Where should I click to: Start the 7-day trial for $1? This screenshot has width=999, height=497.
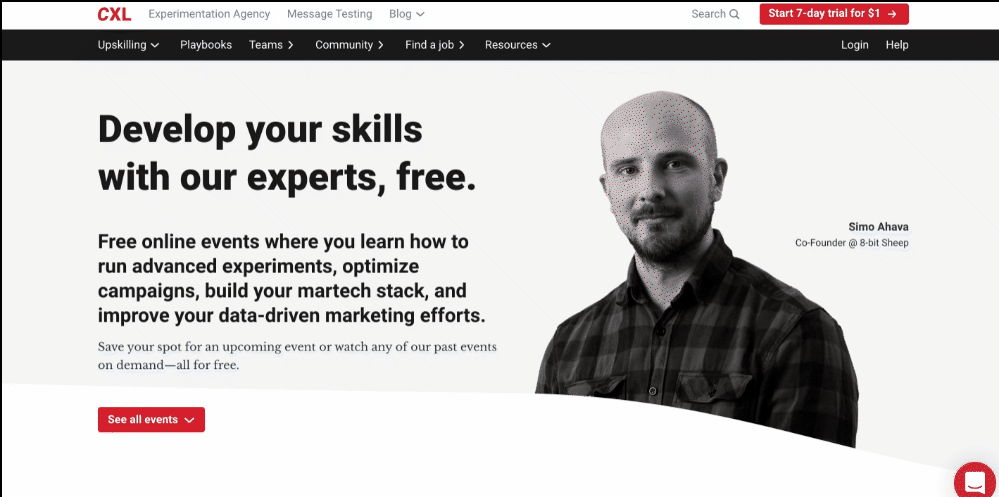tap(834, 14)
